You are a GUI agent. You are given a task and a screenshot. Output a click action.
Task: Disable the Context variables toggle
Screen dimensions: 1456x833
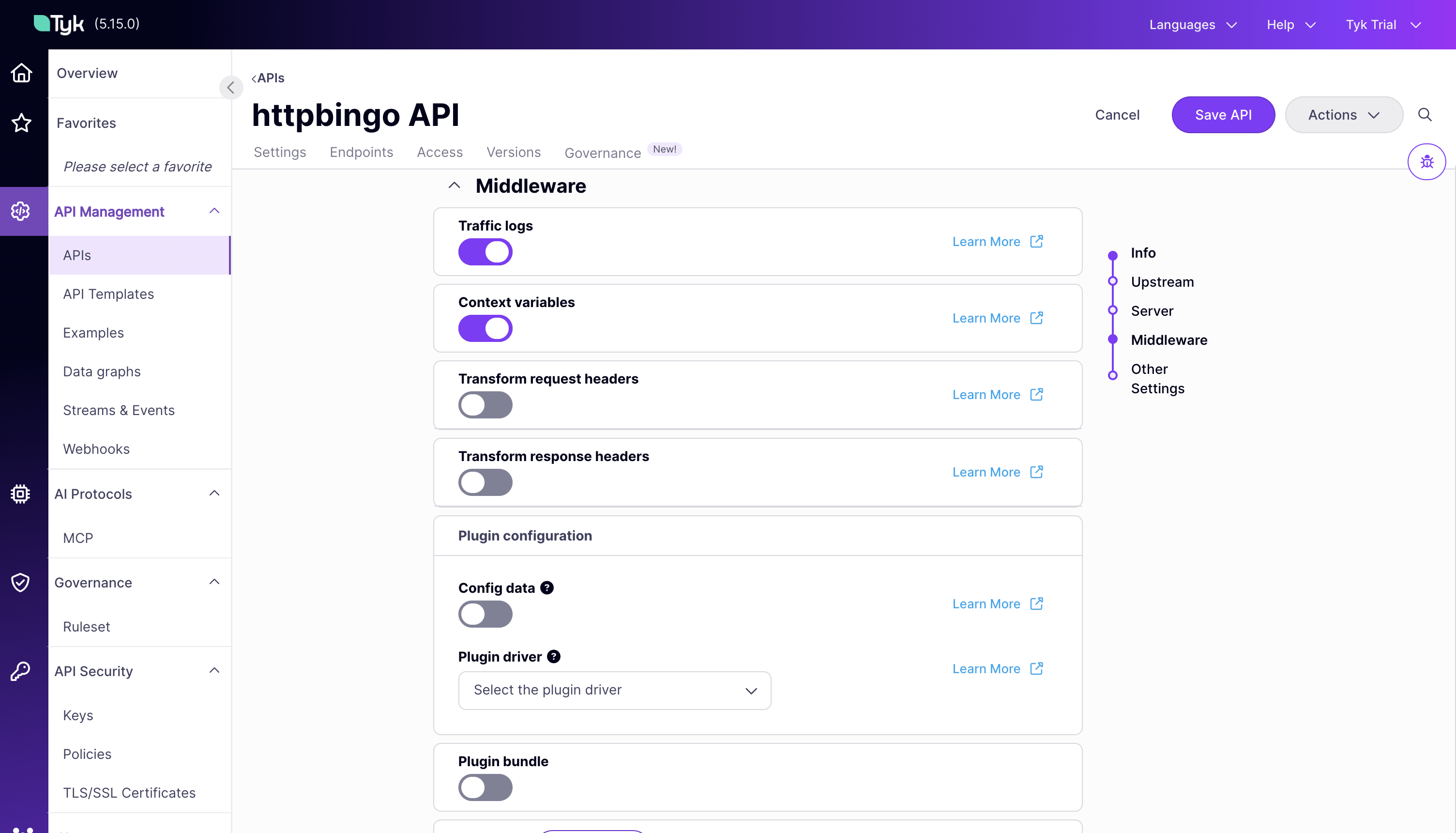[x=485, y=328]
